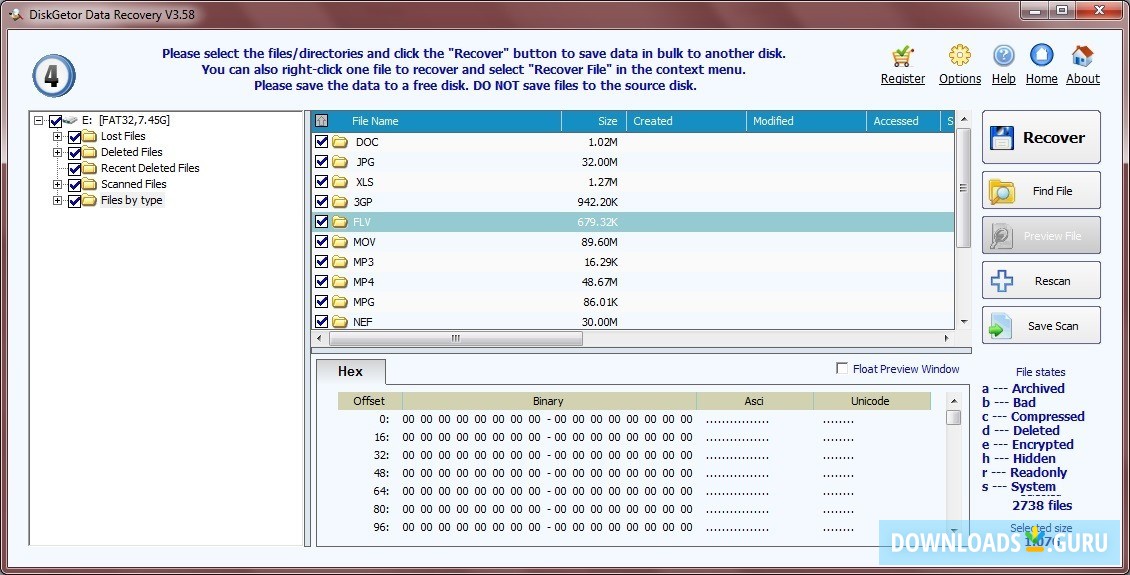Click the Deleted Files folder icon in the tree
This screenshot has width=1130, height=575.
point(89,152)
